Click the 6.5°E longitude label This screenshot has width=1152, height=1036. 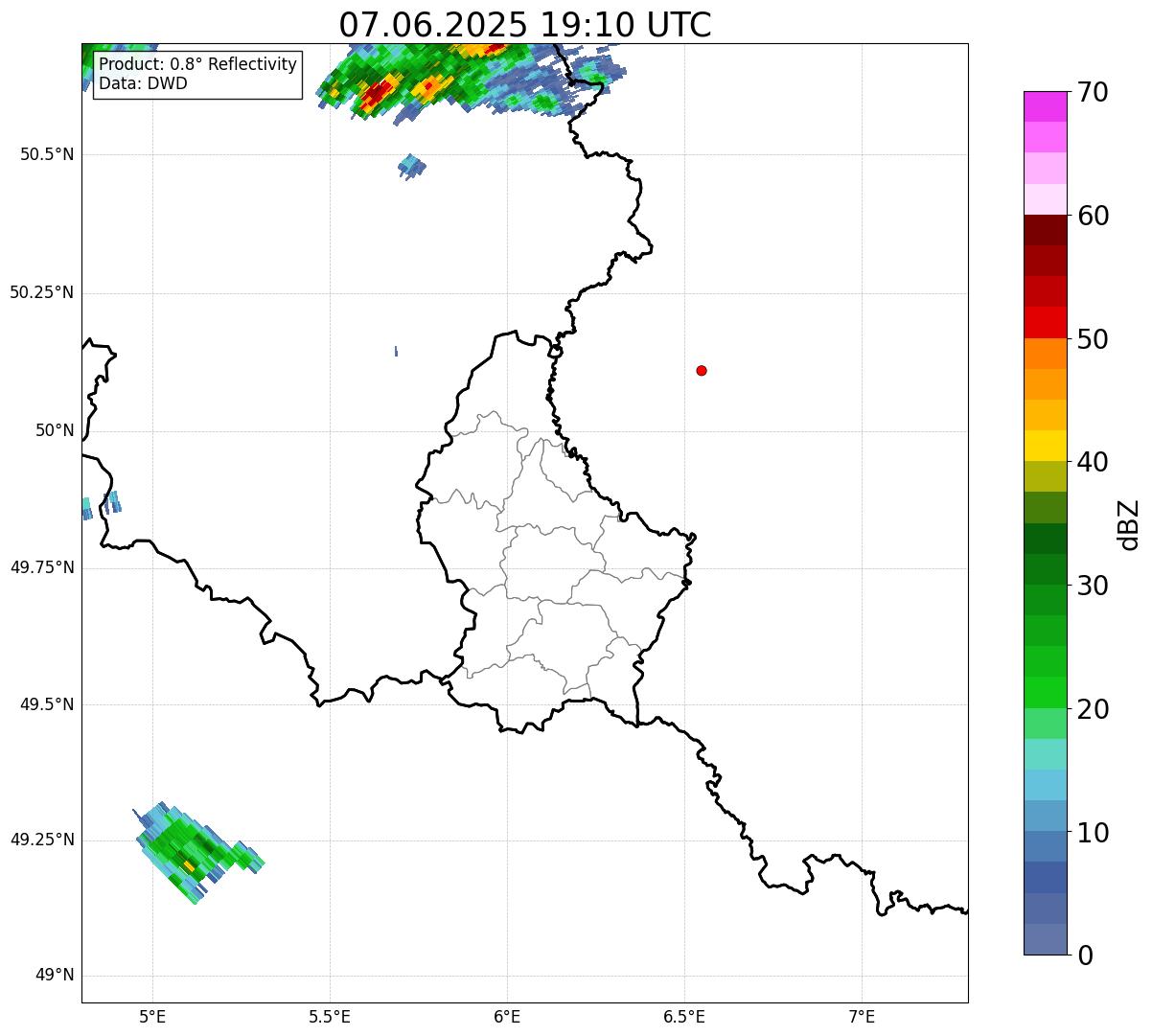(x=684, y=1016)
